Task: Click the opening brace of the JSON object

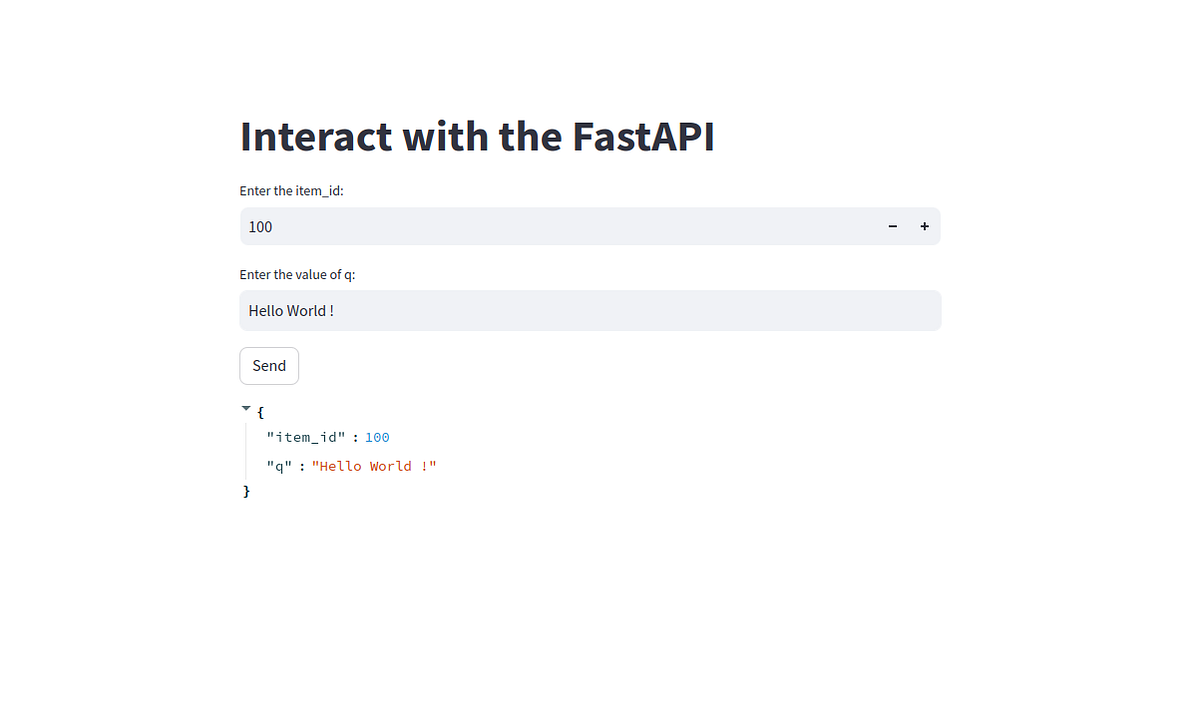Action: click(259, 412)
